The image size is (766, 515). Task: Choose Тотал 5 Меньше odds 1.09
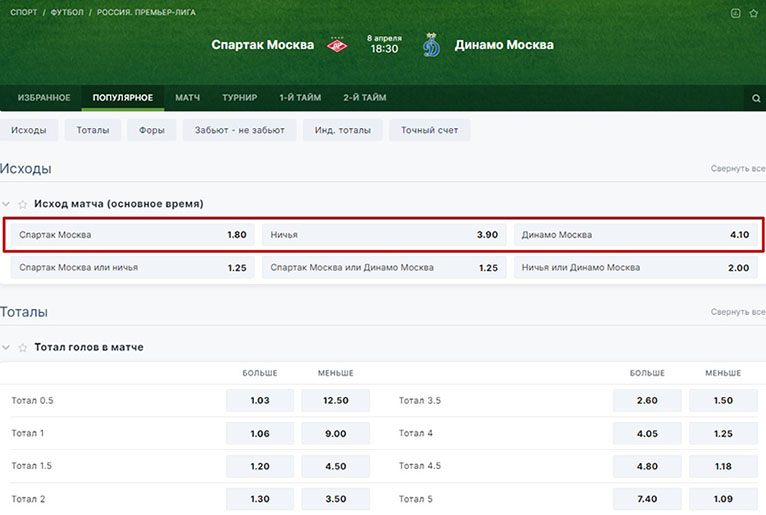723,499
